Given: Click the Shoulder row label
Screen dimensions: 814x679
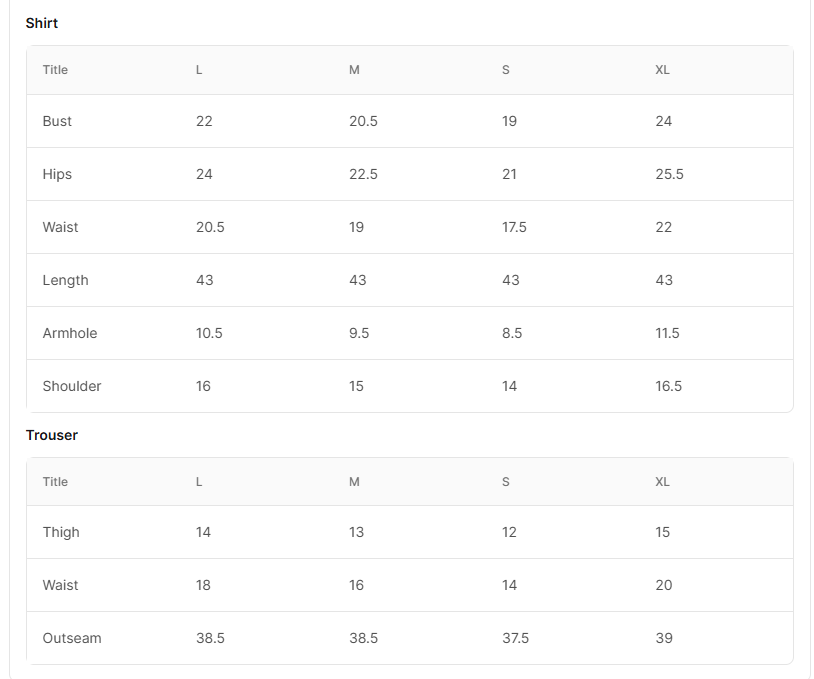Looking at the screenshot, I should click(x=72, y=386).
